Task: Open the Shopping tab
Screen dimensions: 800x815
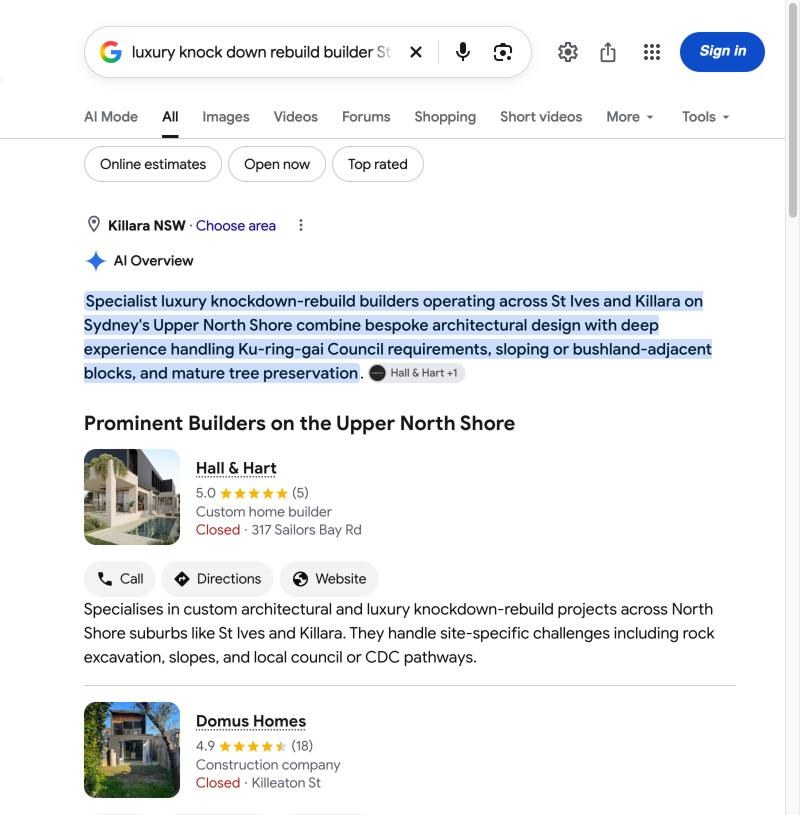Action: [x=445, y=116]
